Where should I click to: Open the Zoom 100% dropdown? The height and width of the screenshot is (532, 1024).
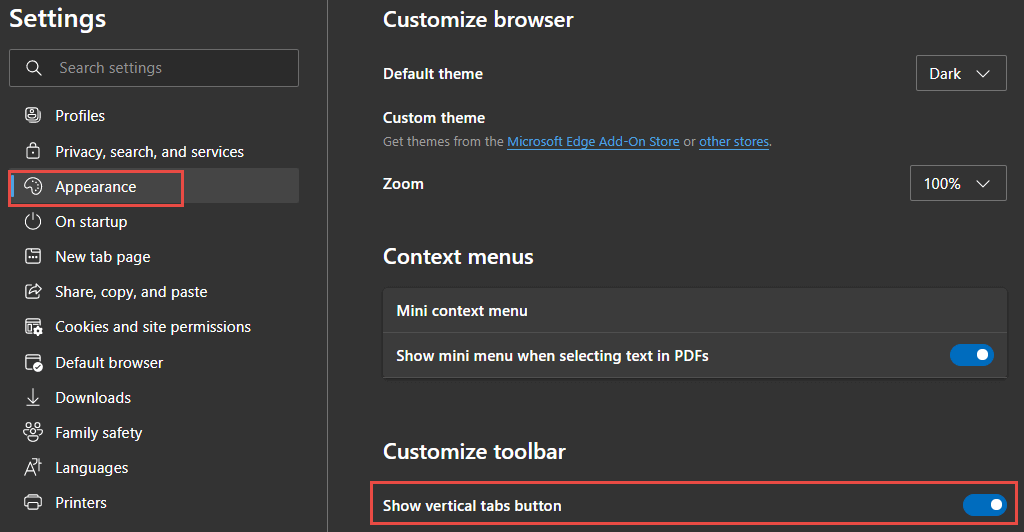958,183
